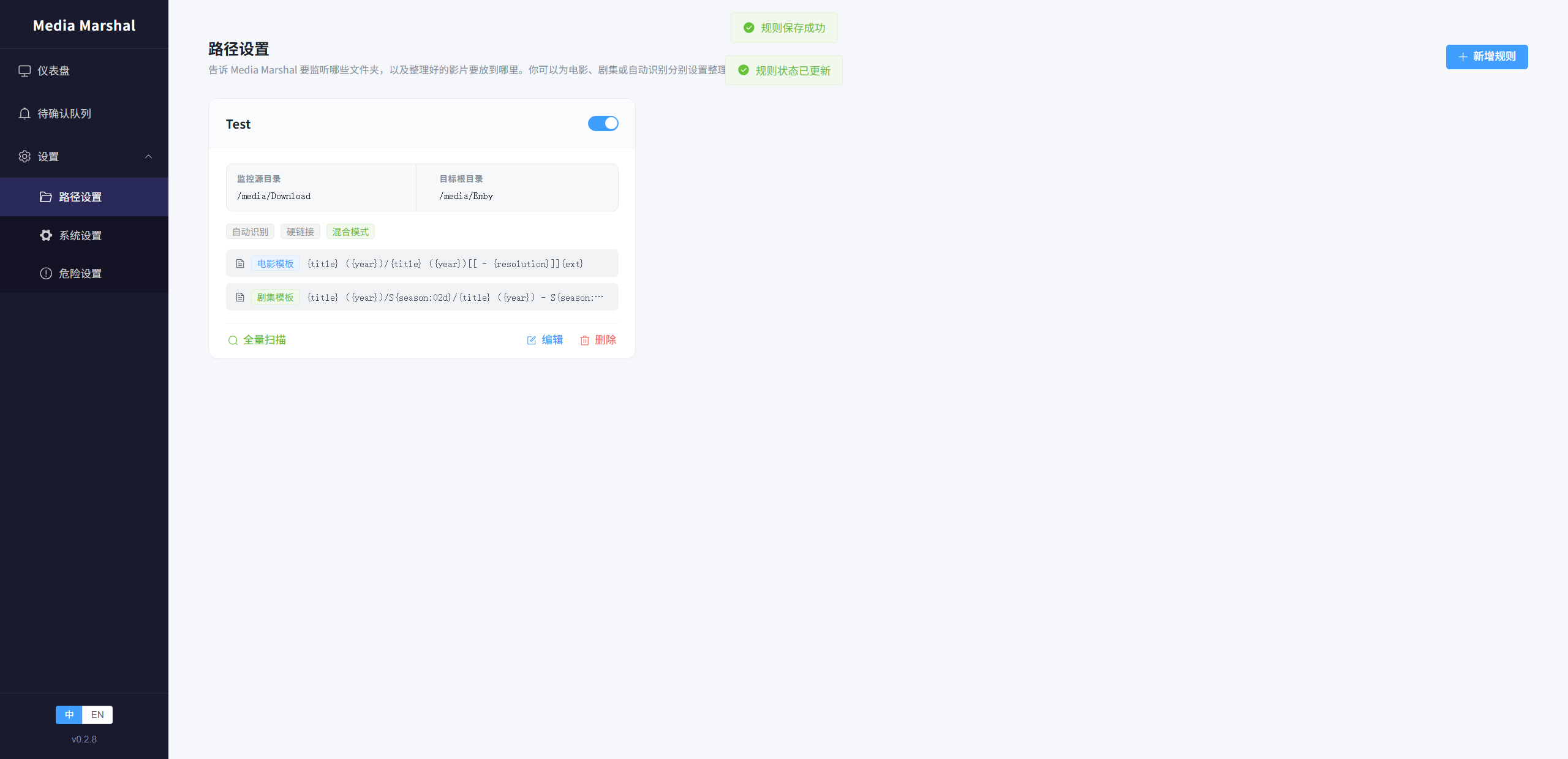Open 待确认队列 menu item
Screen dimensions: 1568x759
pyautogui.click(x=84, y=113)
